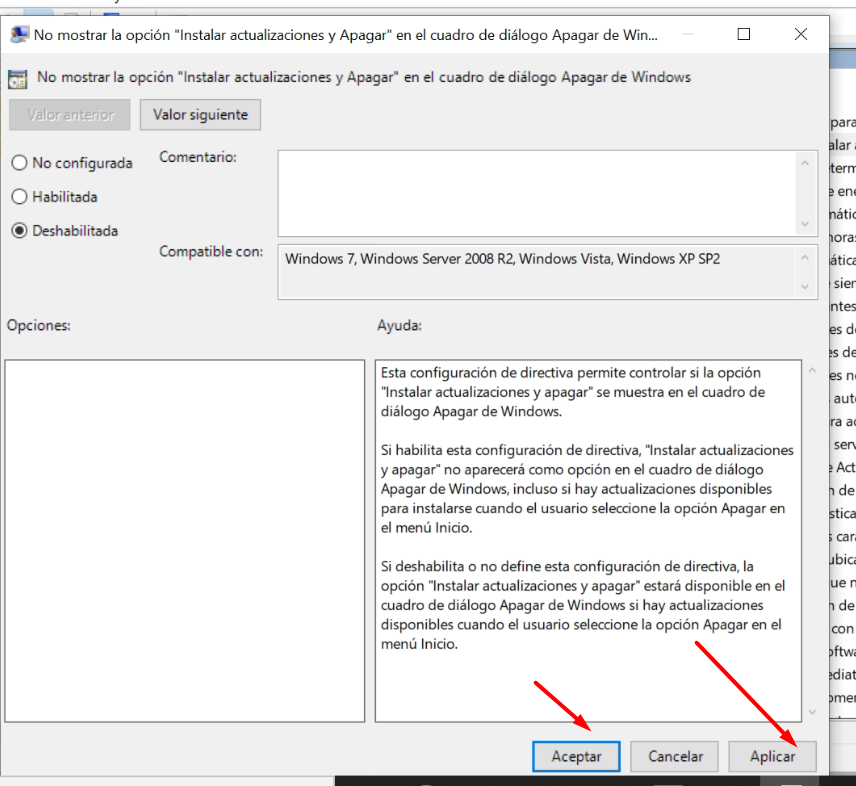Confirm changes with the Aceptar button
The image size is (856, 786).
[x=576, y=757]
